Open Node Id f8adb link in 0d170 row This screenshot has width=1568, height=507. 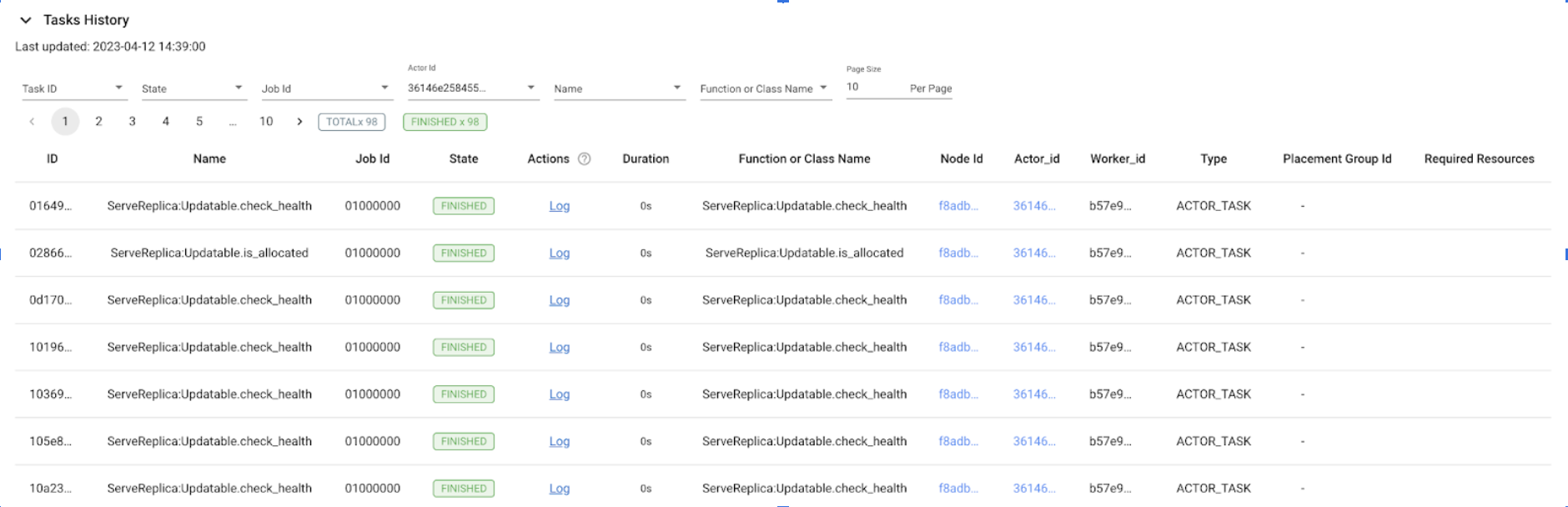958,300
